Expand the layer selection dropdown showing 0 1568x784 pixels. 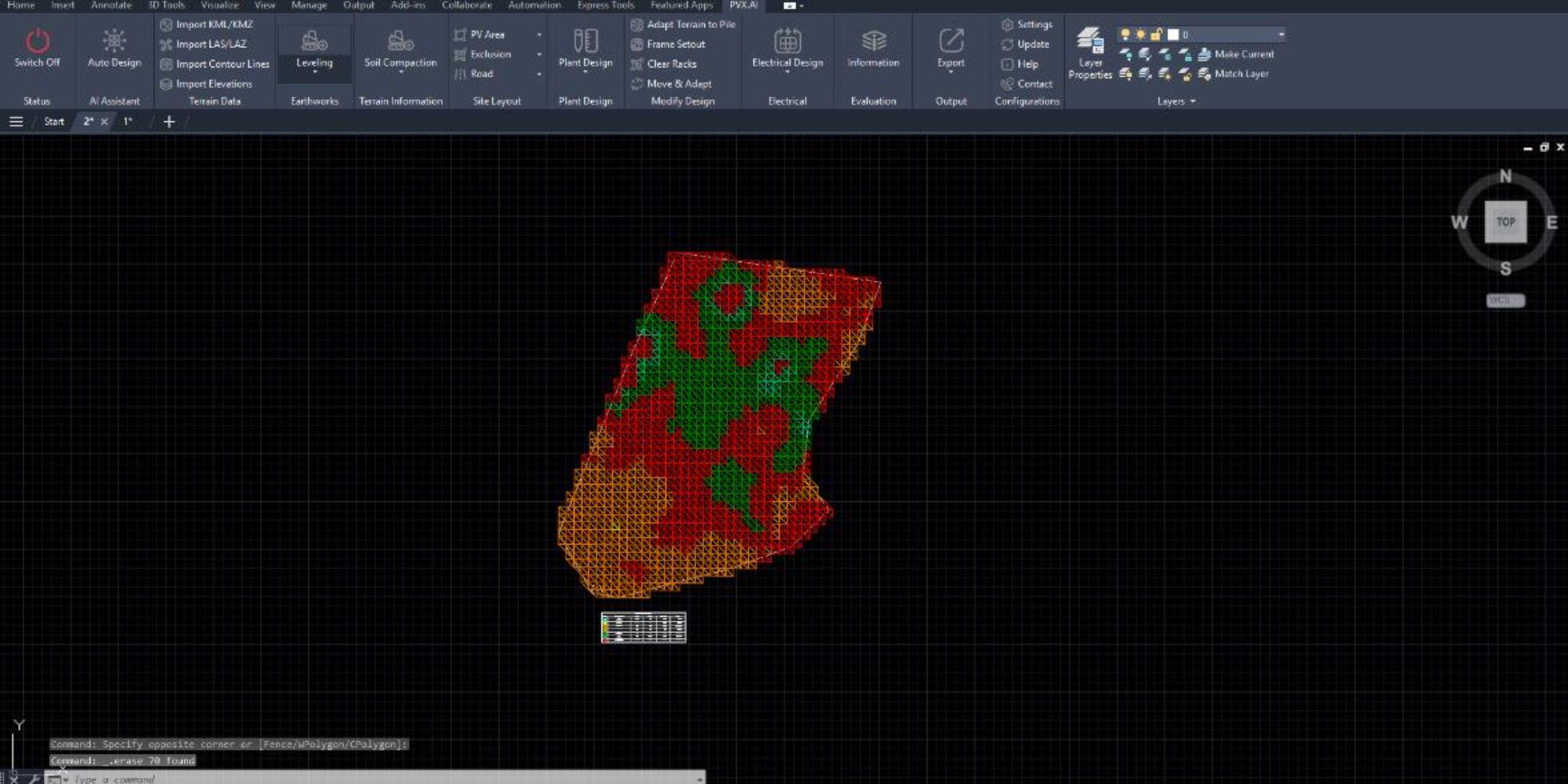[1282, 33]
